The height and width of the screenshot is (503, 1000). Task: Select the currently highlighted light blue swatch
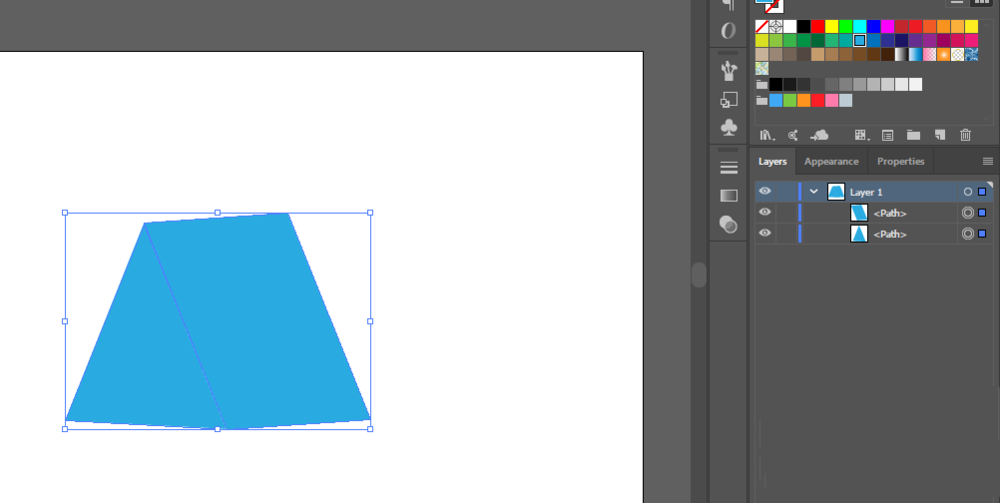[859, 41]
